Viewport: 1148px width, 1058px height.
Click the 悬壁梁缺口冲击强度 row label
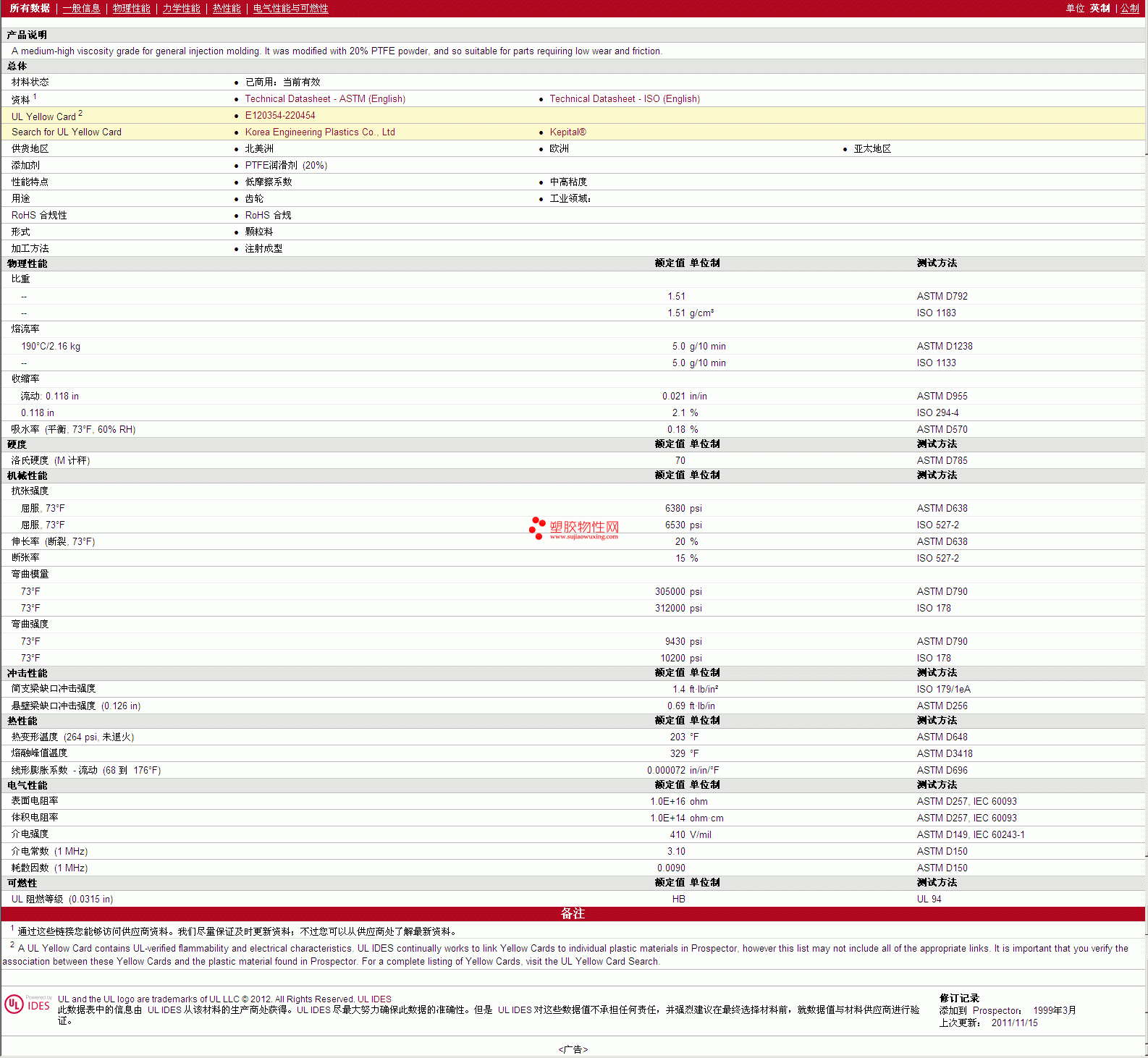(x=76, y=706)
